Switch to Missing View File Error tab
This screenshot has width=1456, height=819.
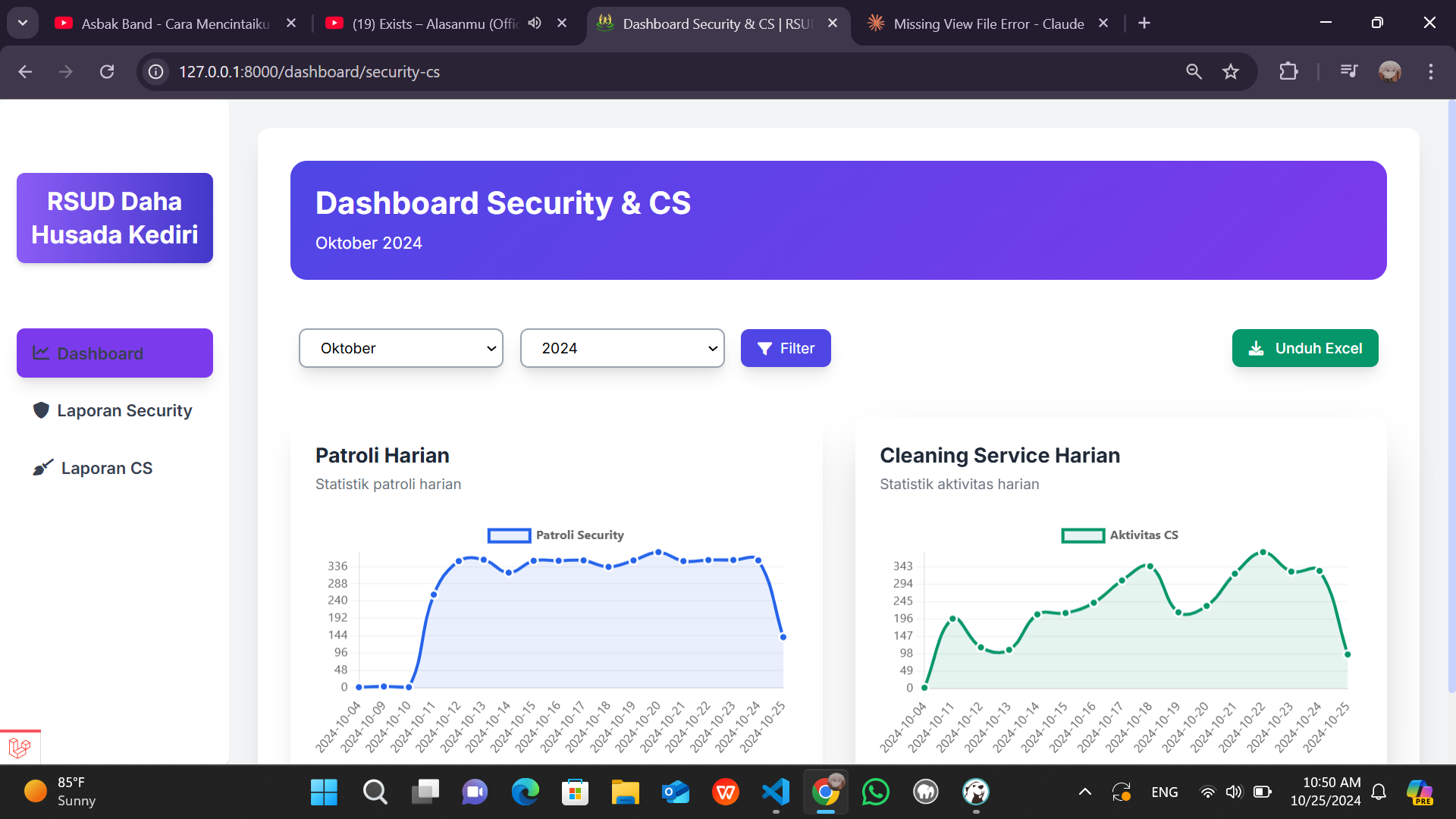987,24
